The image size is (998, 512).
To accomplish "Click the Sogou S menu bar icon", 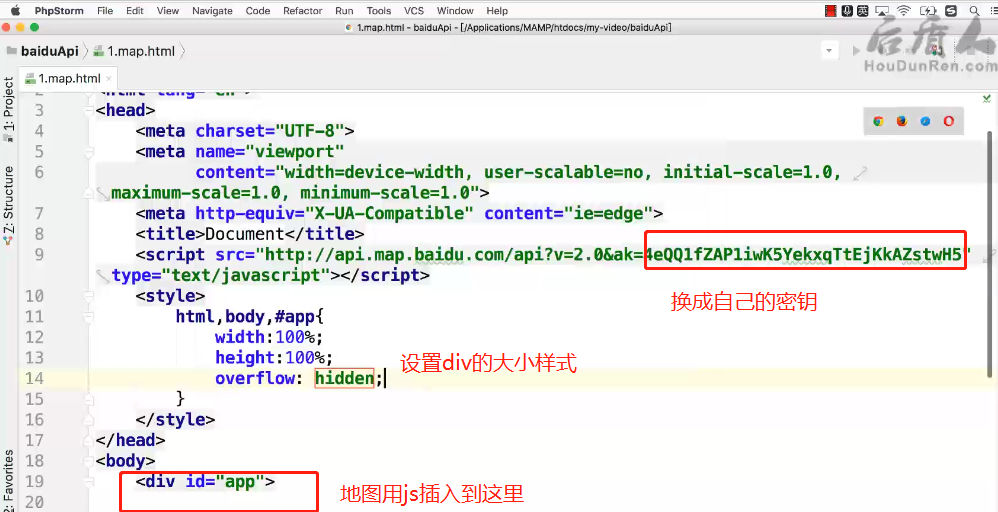I will [x=951, y=11].
